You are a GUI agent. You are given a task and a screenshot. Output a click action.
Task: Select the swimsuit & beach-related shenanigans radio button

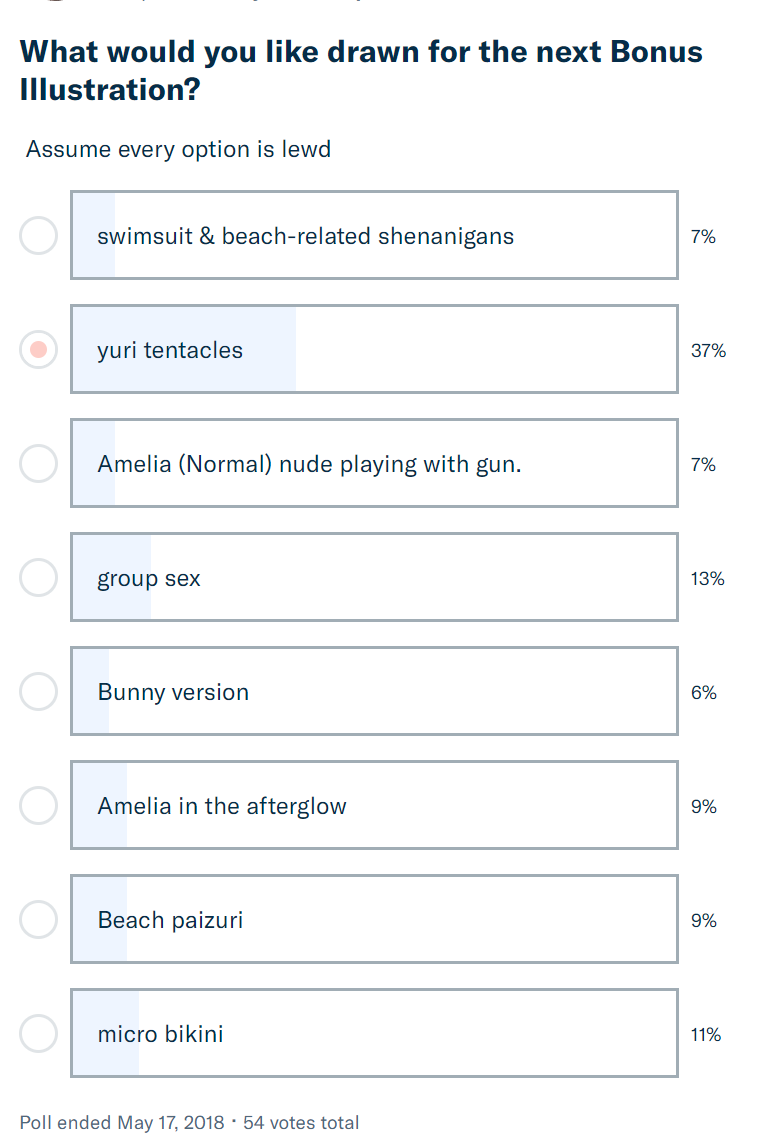[39, 236]
